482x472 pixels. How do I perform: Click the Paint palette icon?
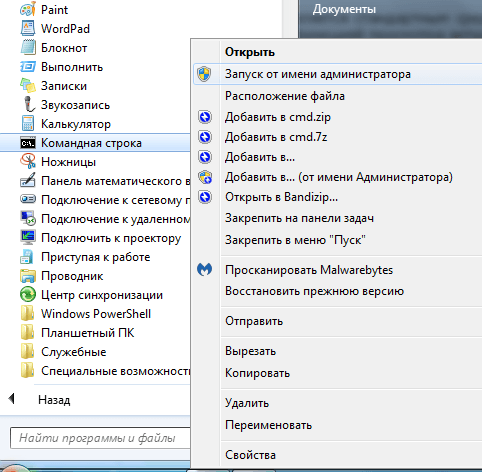click(x=28, y=9)
